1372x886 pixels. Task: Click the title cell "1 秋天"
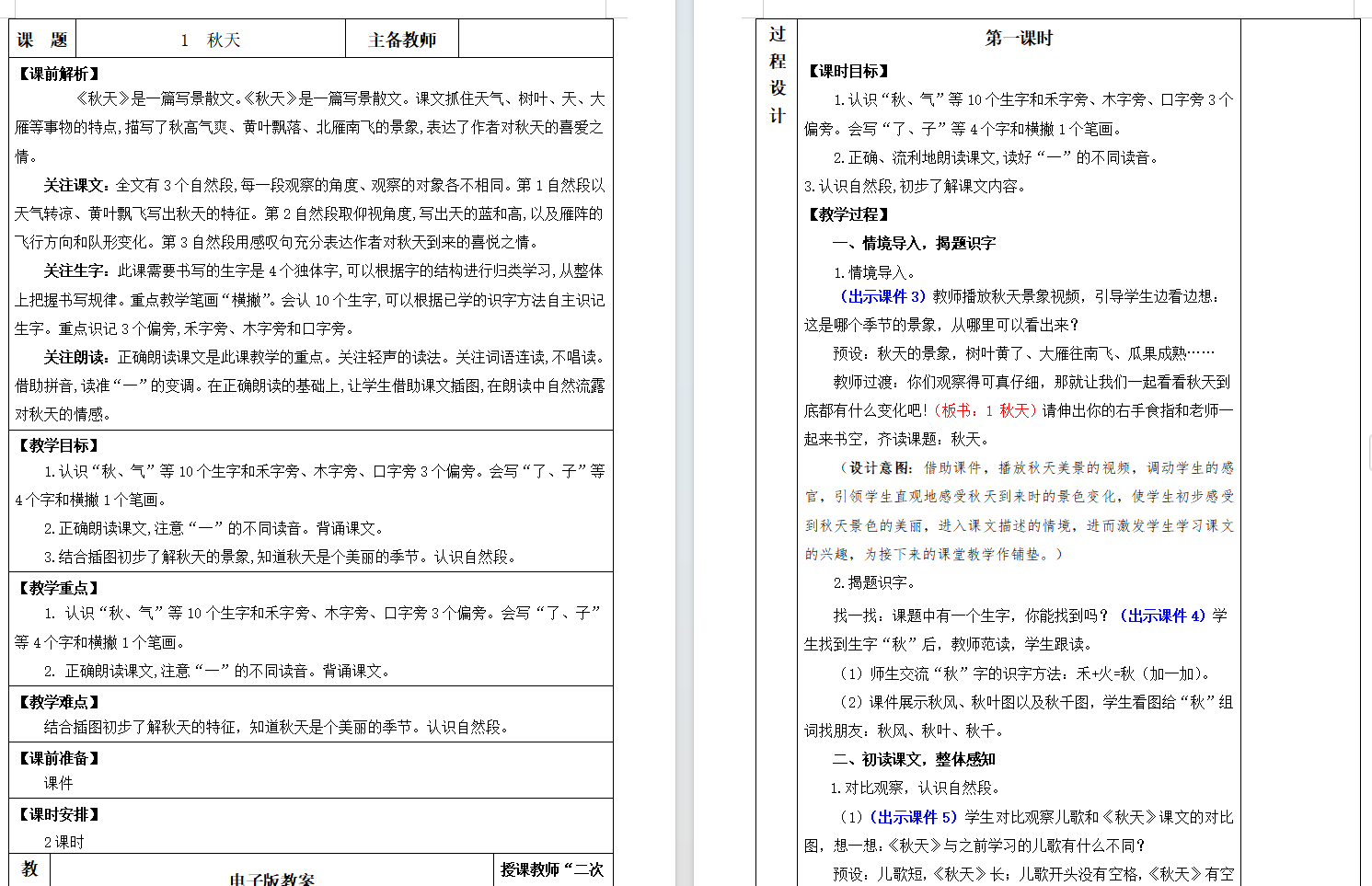tap(211, 40)
